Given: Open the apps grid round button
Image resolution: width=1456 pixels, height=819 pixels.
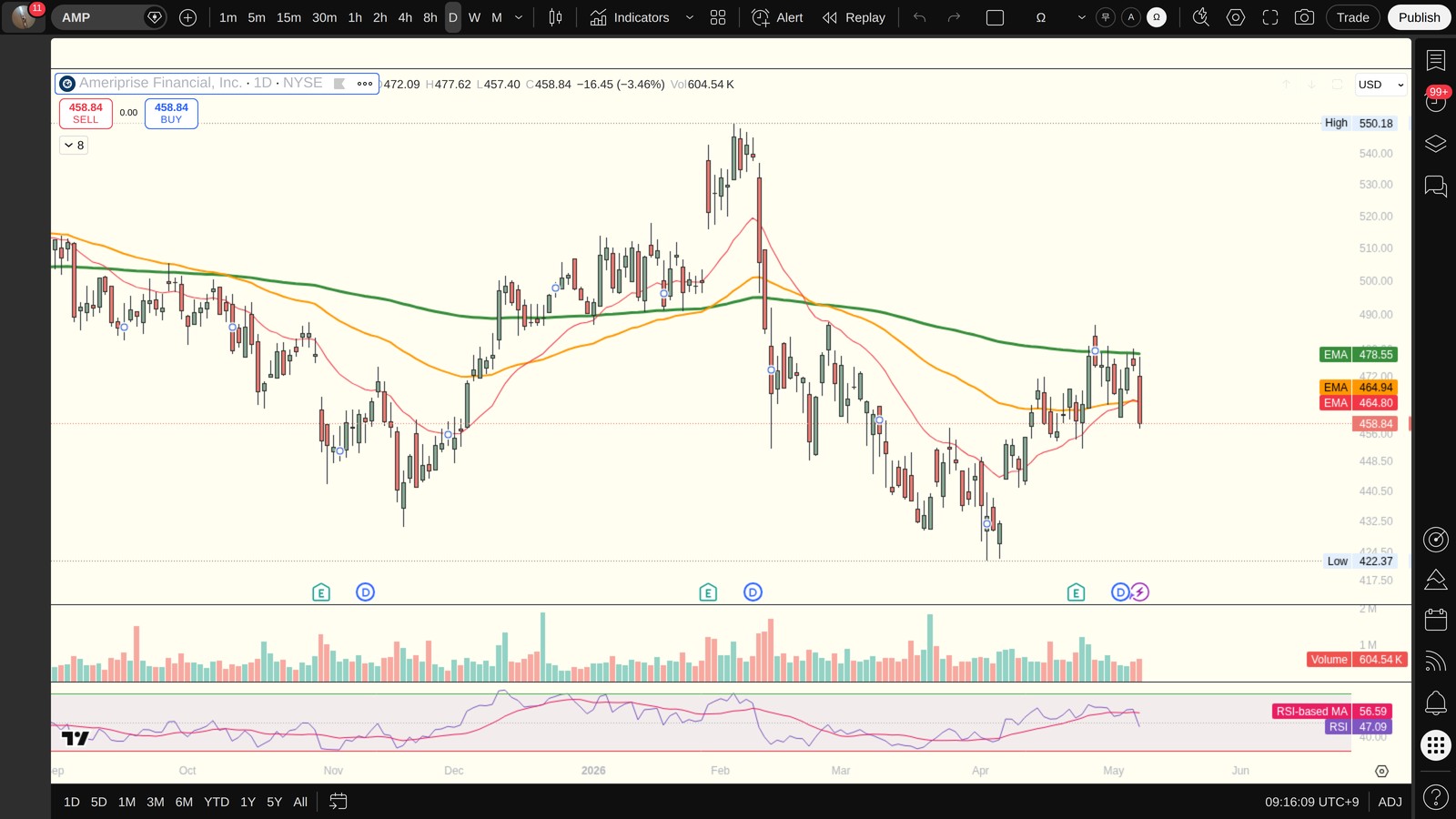Looking at the screenshot, I should tap(1436, 745).
